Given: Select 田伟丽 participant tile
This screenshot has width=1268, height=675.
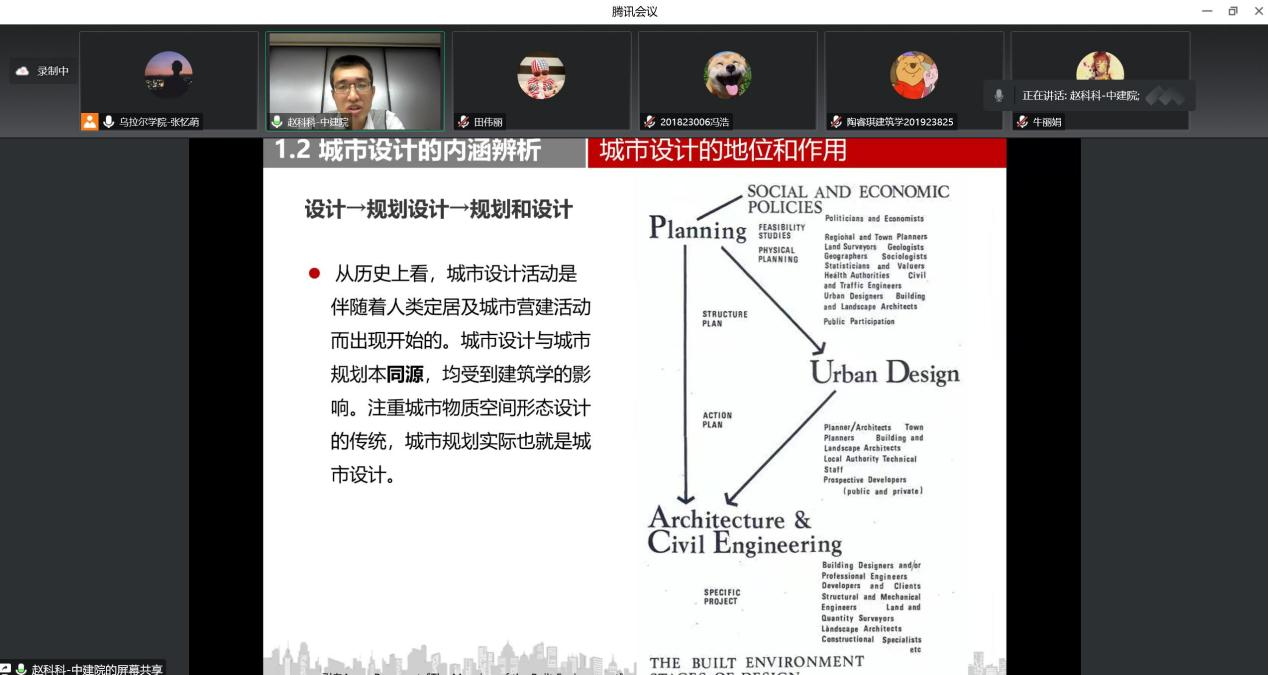Looking at the screenshot, I should click(x=542, y=81).
